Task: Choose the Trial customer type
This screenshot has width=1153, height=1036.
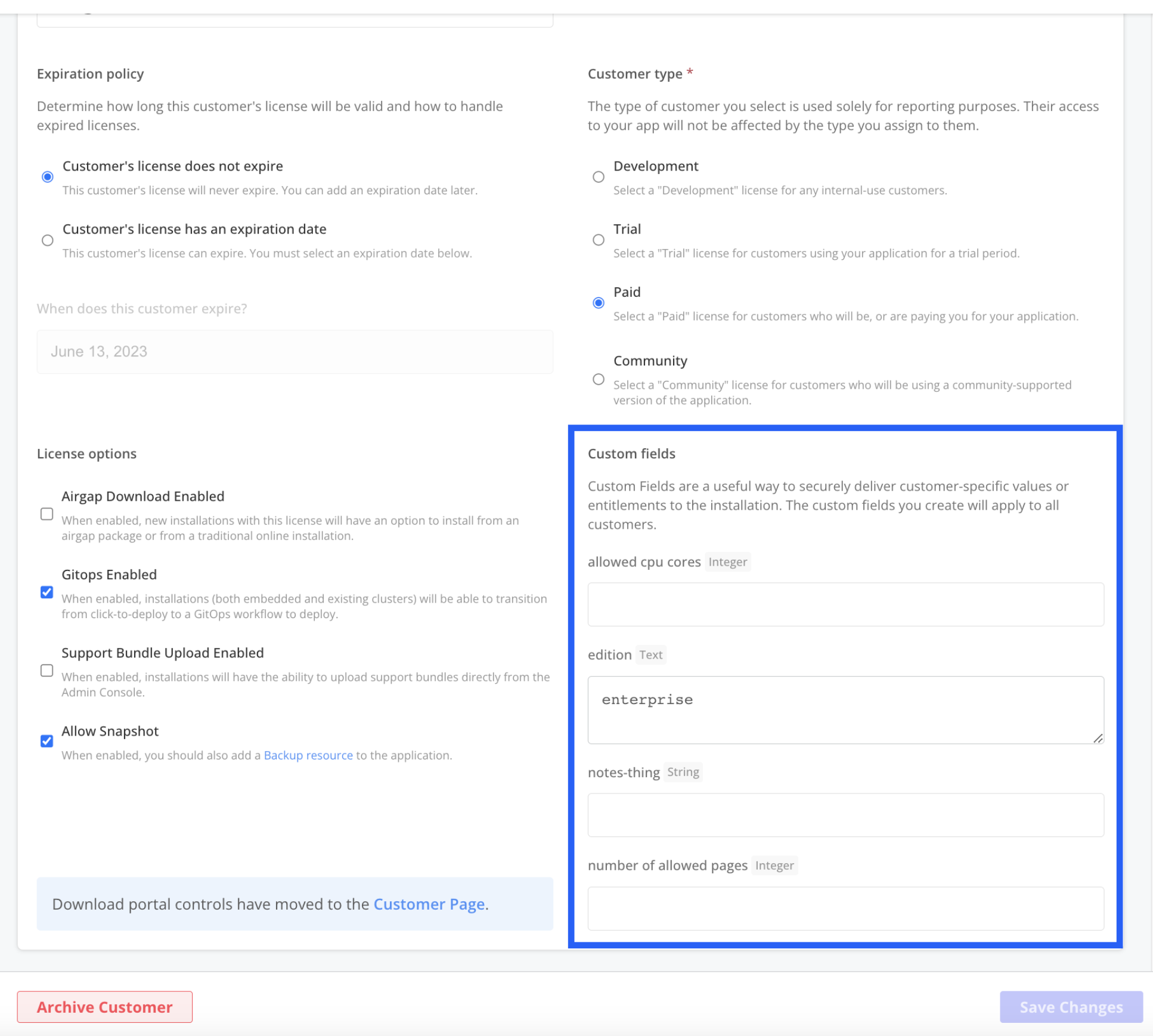Action: coord(599,240)
